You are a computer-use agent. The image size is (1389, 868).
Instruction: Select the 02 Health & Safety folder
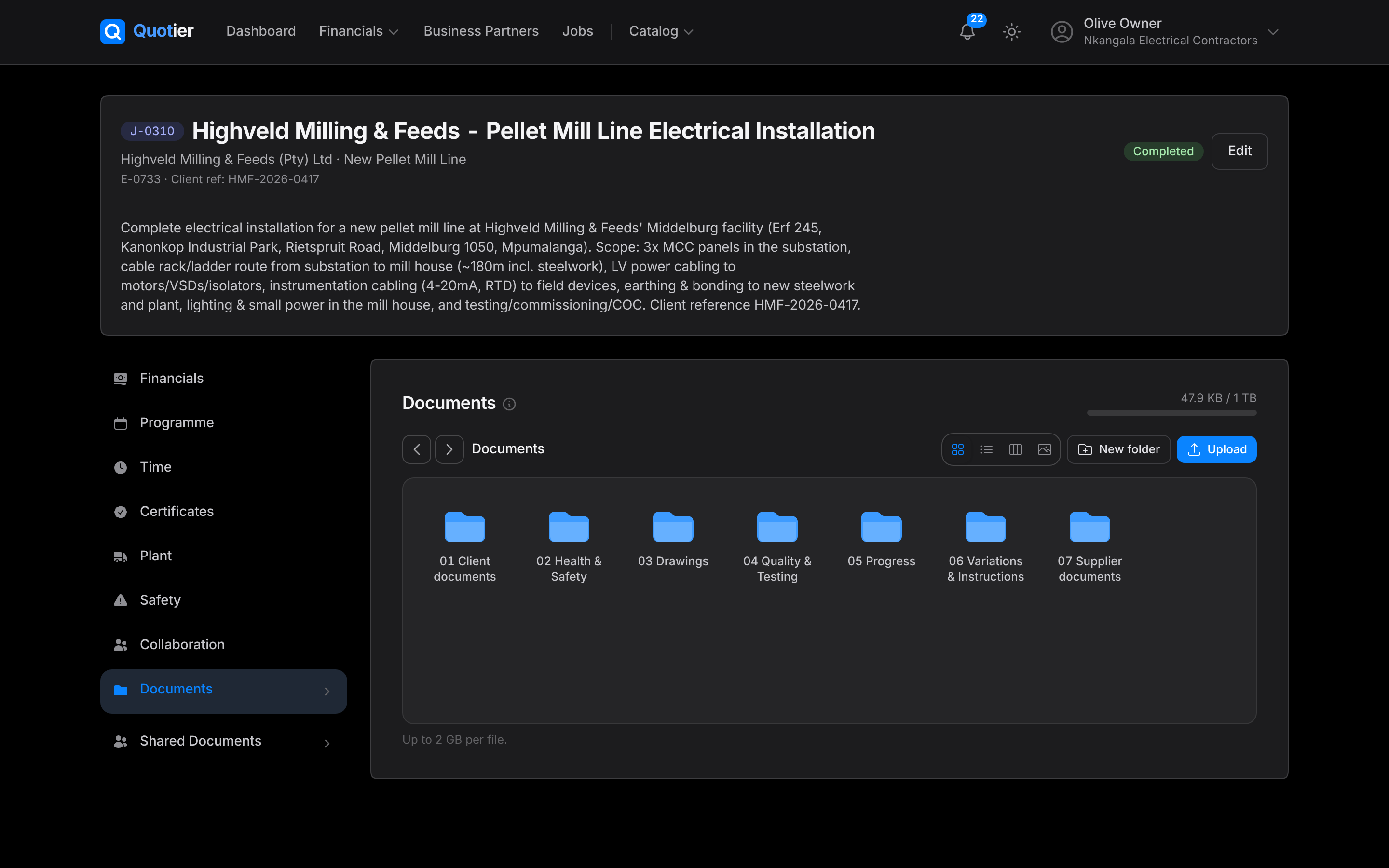click(x=569, y=547)
